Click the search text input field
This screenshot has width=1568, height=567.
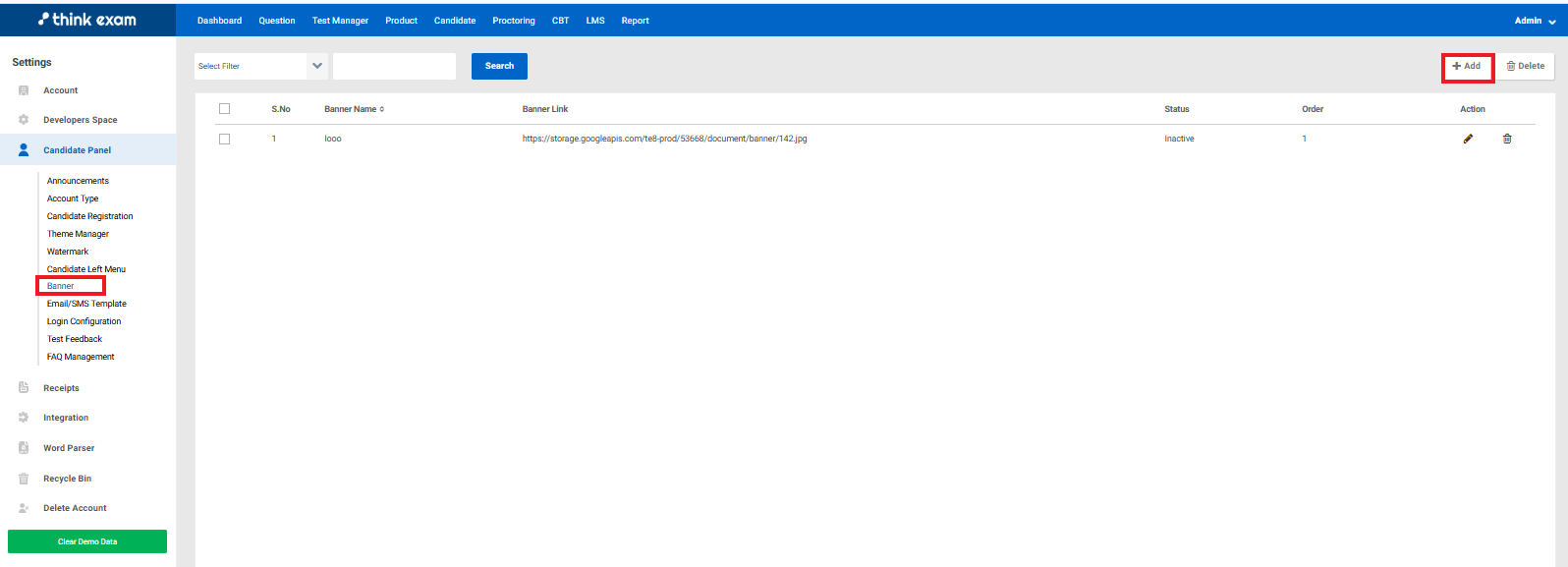(394, 66)
